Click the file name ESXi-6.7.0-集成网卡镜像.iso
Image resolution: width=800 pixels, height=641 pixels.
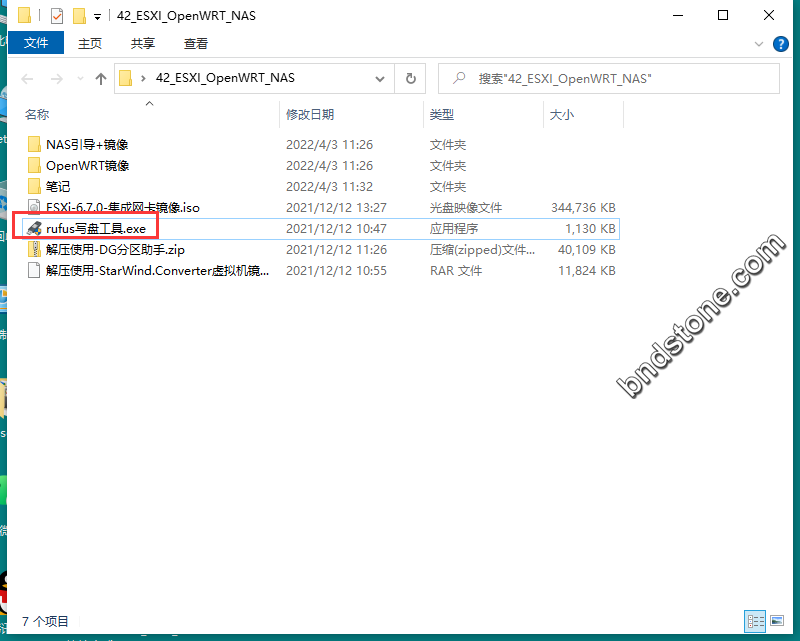click(x=122, y=207)
